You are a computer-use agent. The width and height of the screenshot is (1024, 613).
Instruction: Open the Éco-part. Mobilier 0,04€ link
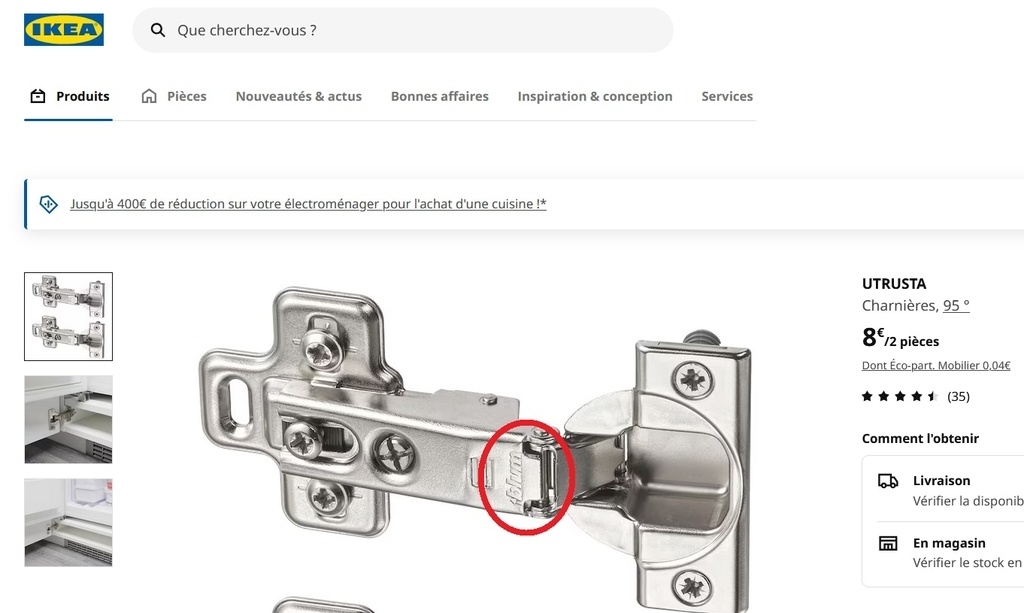coord(936,366)
